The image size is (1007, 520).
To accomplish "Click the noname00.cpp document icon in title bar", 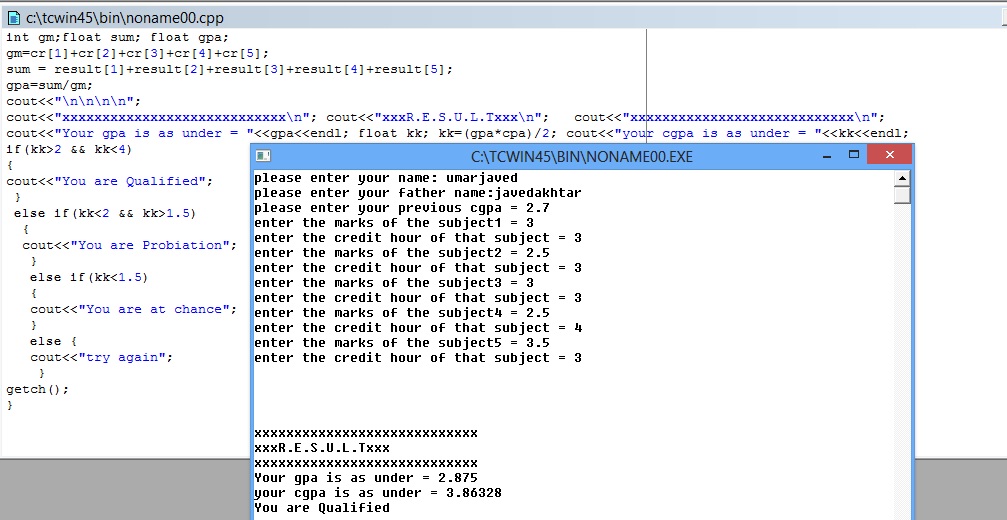I will [x=13, y=18].
